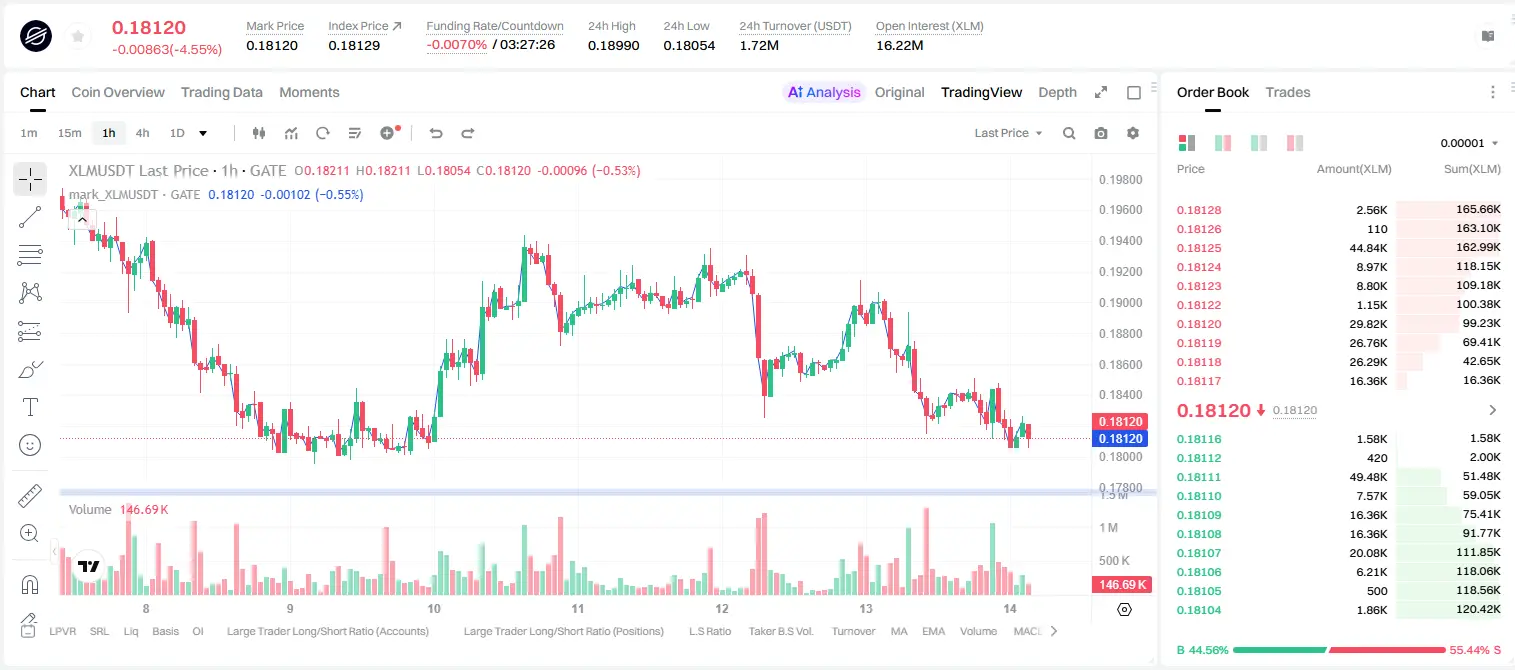Select the trend line drawing tool
1515x670 pixels.
pos(30,217)
